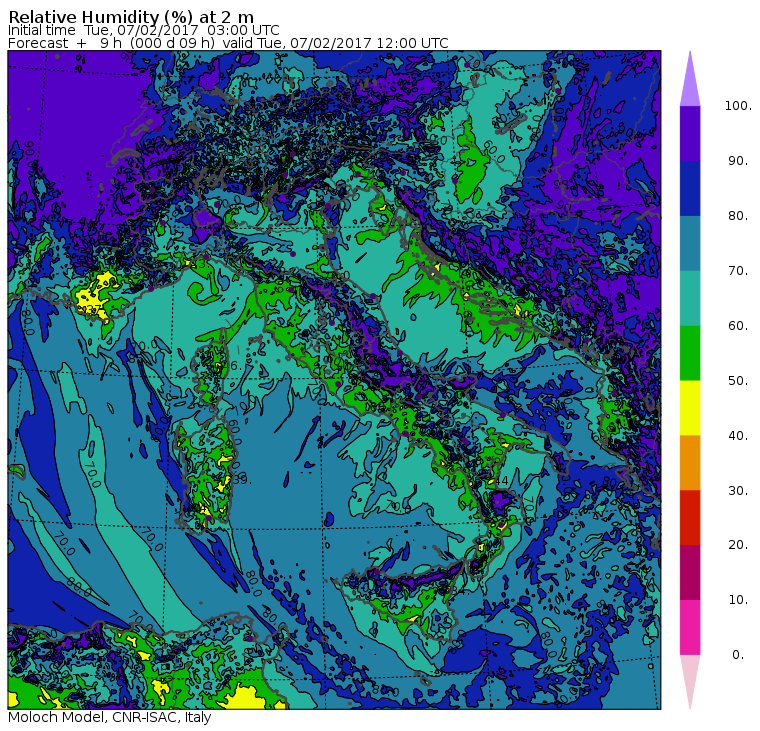The height and width of the screenshot is (731, 760).
Task: Click the dark blue 80–90 legend band
Action: click(x=690, y=188)
